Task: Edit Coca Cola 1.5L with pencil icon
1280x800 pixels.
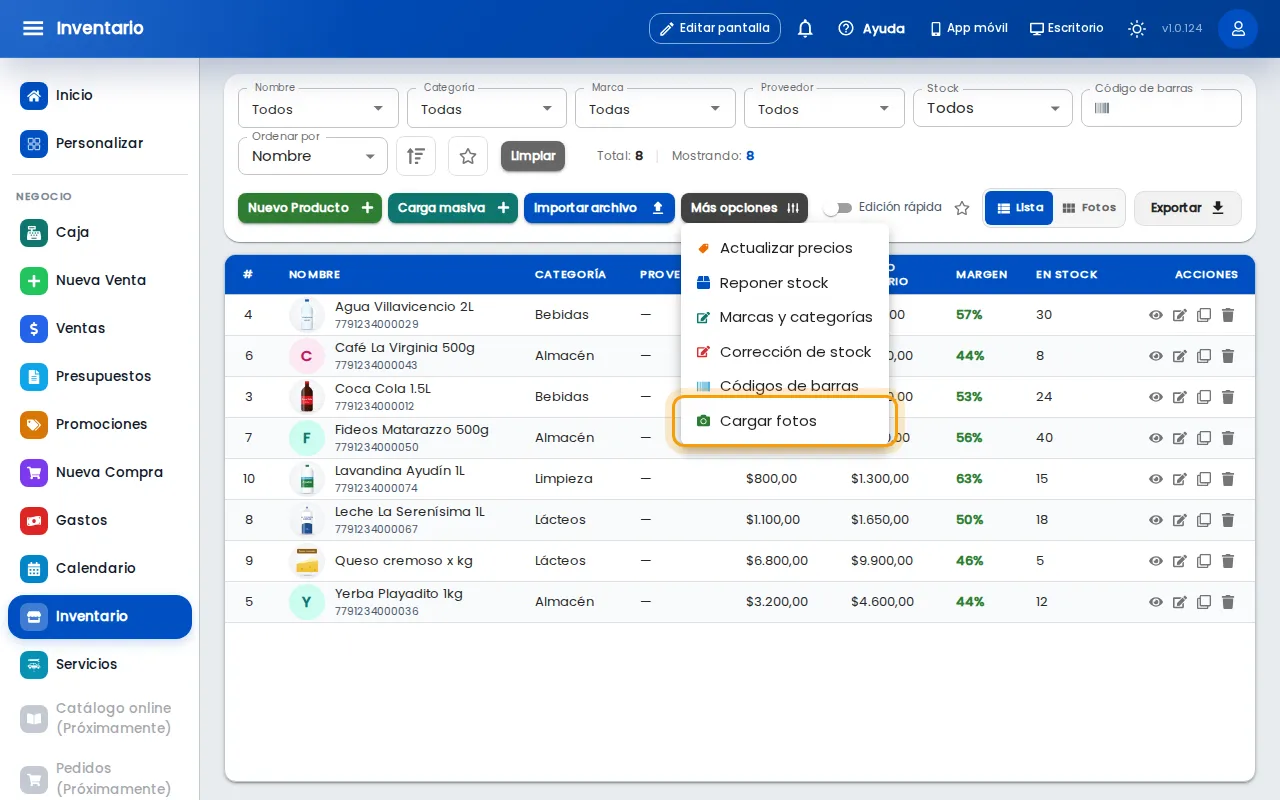Action: pos(1180,397)
